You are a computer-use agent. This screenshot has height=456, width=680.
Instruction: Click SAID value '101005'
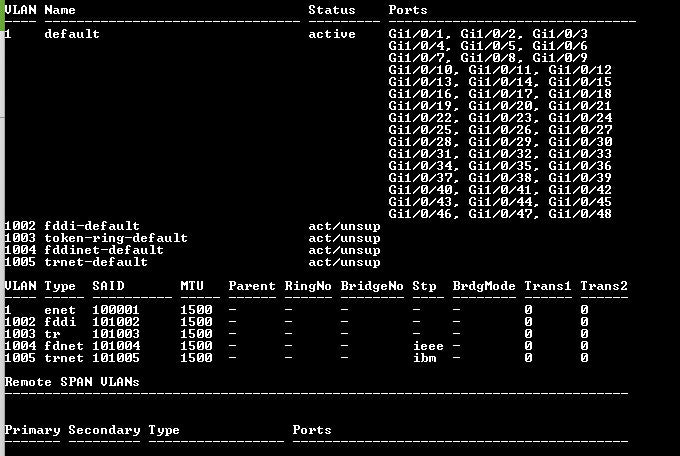116,358
